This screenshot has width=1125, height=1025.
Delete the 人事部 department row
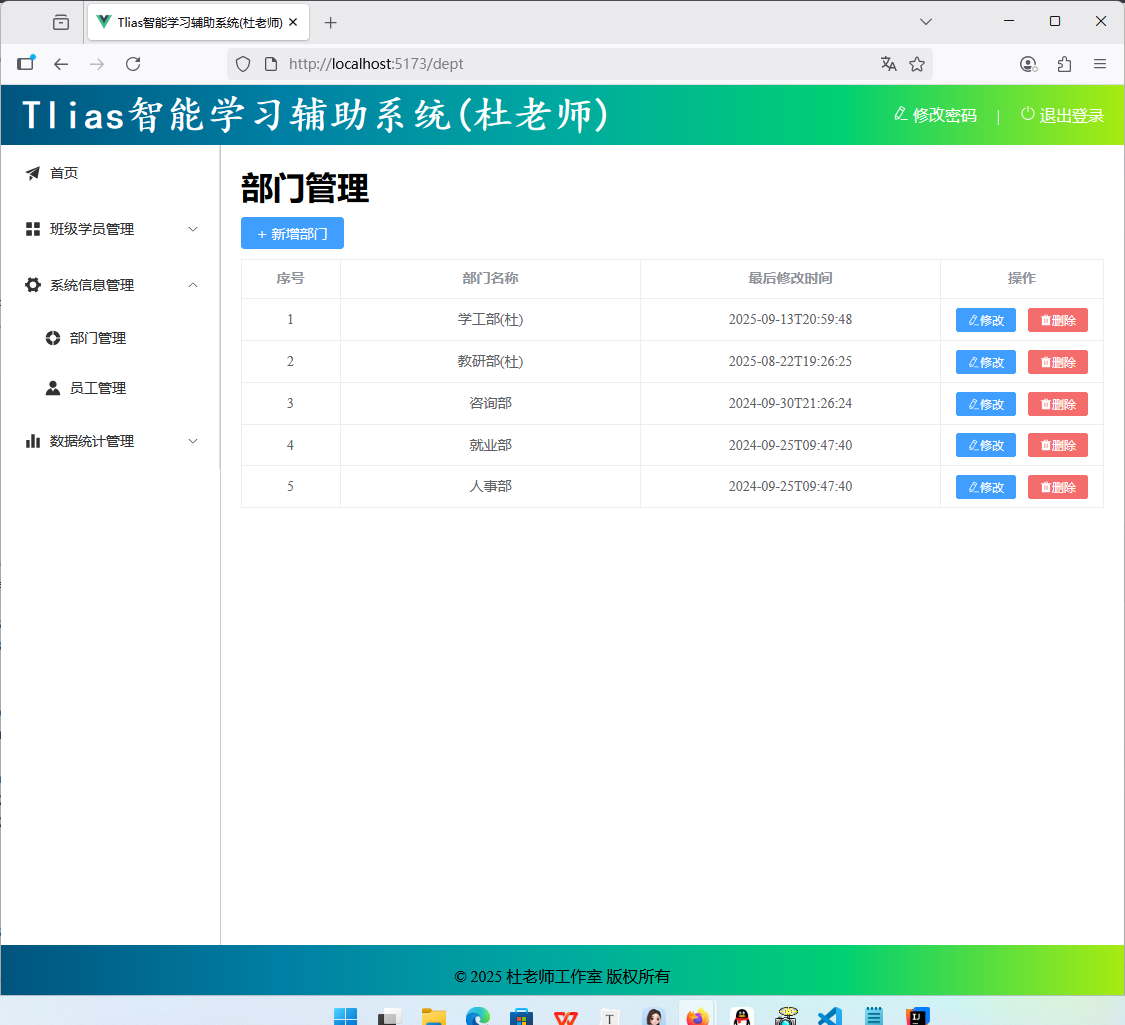(x=1057, y=487)
